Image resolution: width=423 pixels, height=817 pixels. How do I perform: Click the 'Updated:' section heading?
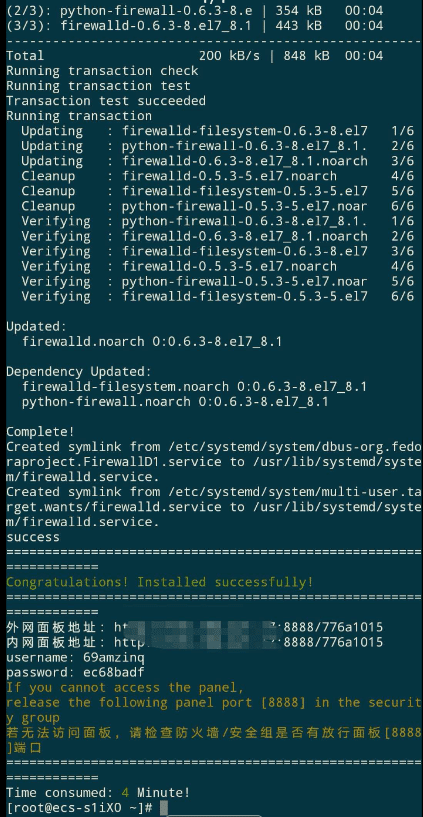pos(36,326)
